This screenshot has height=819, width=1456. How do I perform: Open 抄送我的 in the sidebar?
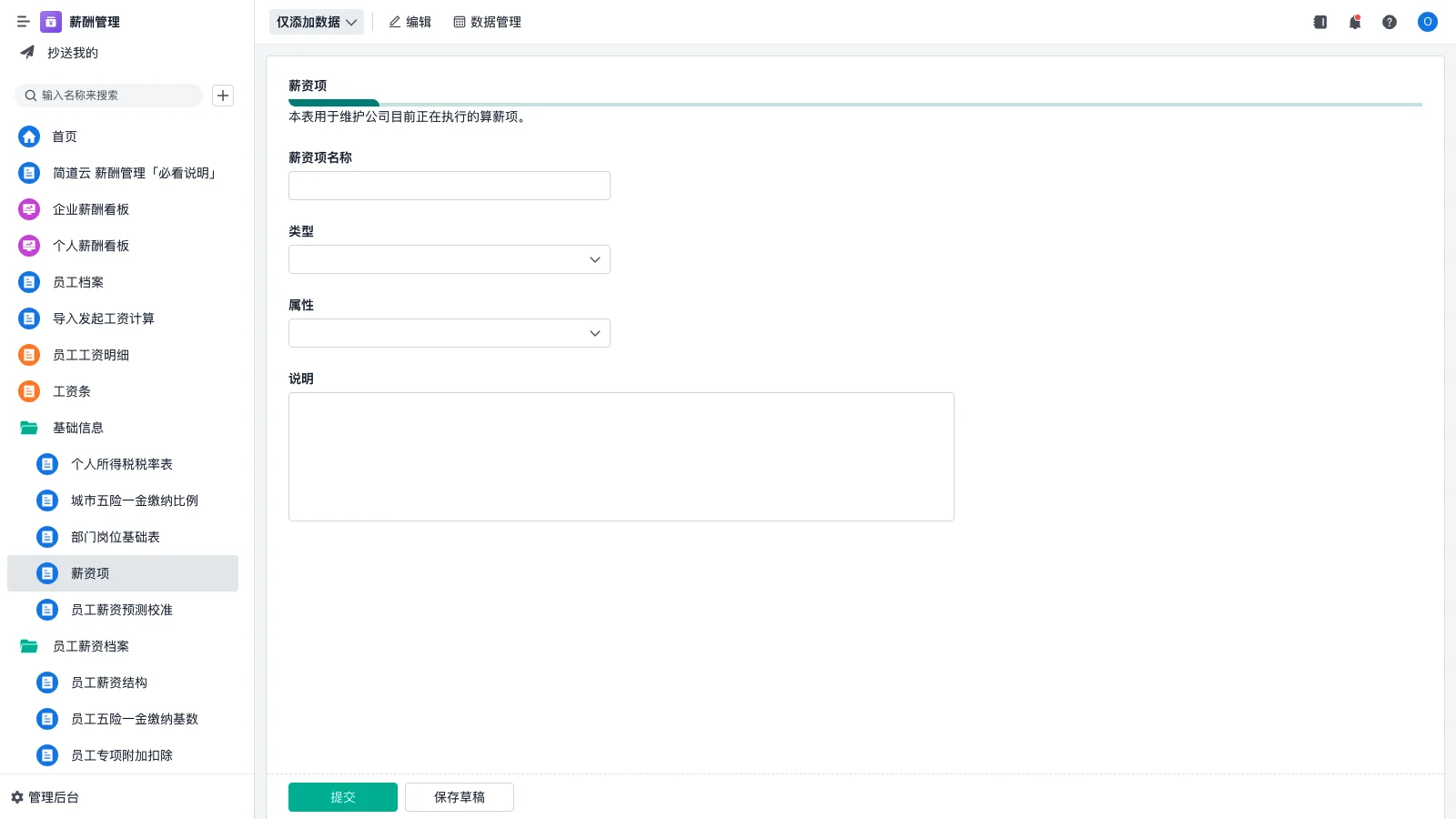[x=123, y=53]
